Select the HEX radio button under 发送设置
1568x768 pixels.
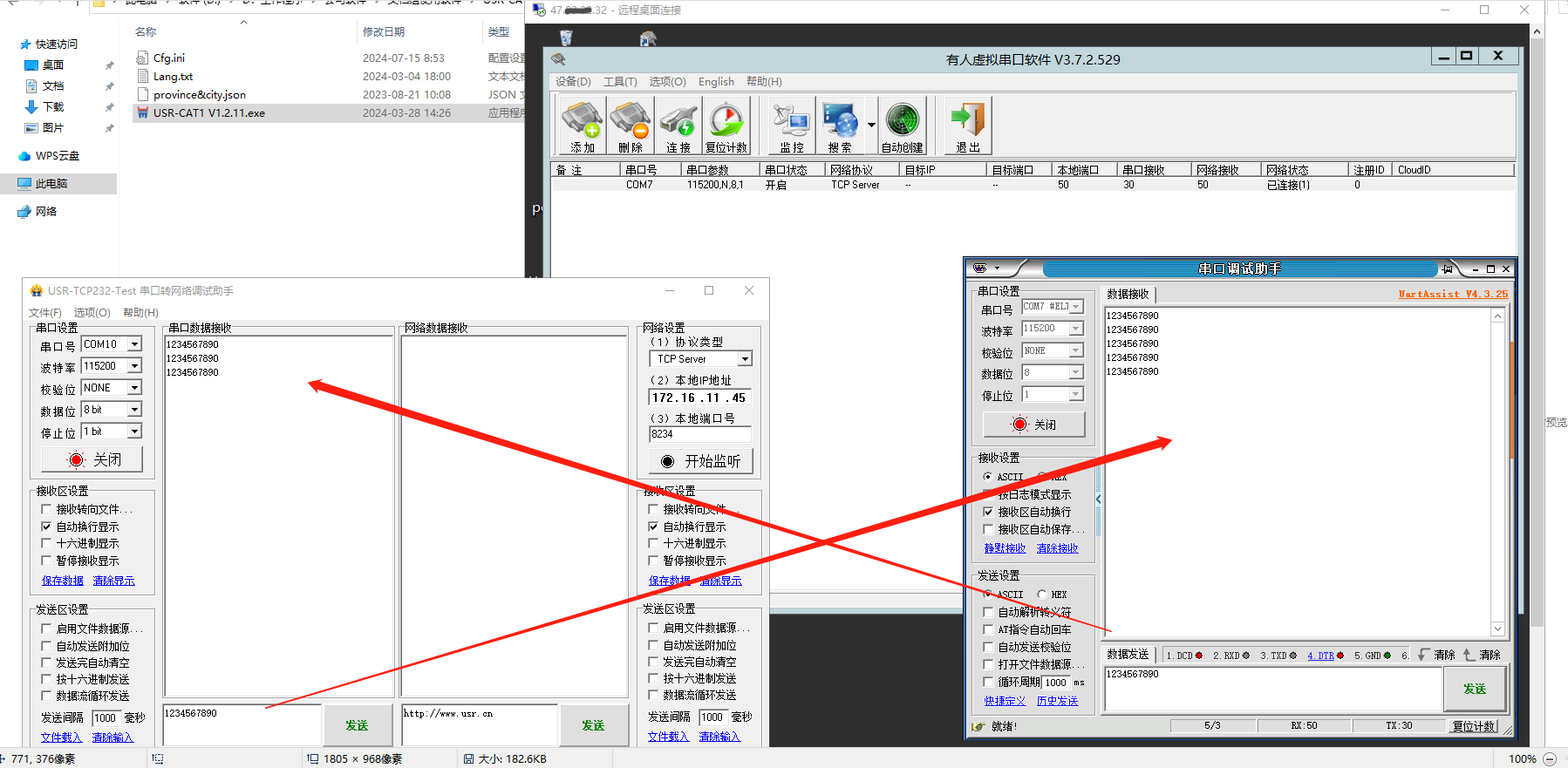coord(1042,595)
